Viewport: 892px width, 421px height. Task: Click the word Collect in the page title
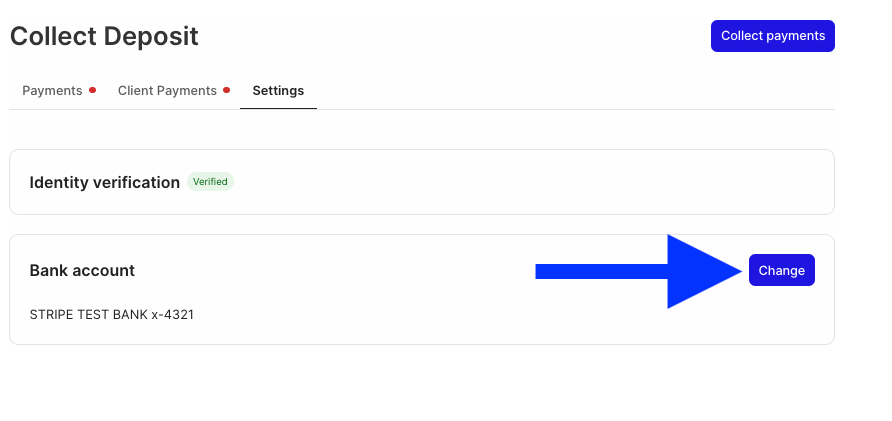[x=51, y=37]
